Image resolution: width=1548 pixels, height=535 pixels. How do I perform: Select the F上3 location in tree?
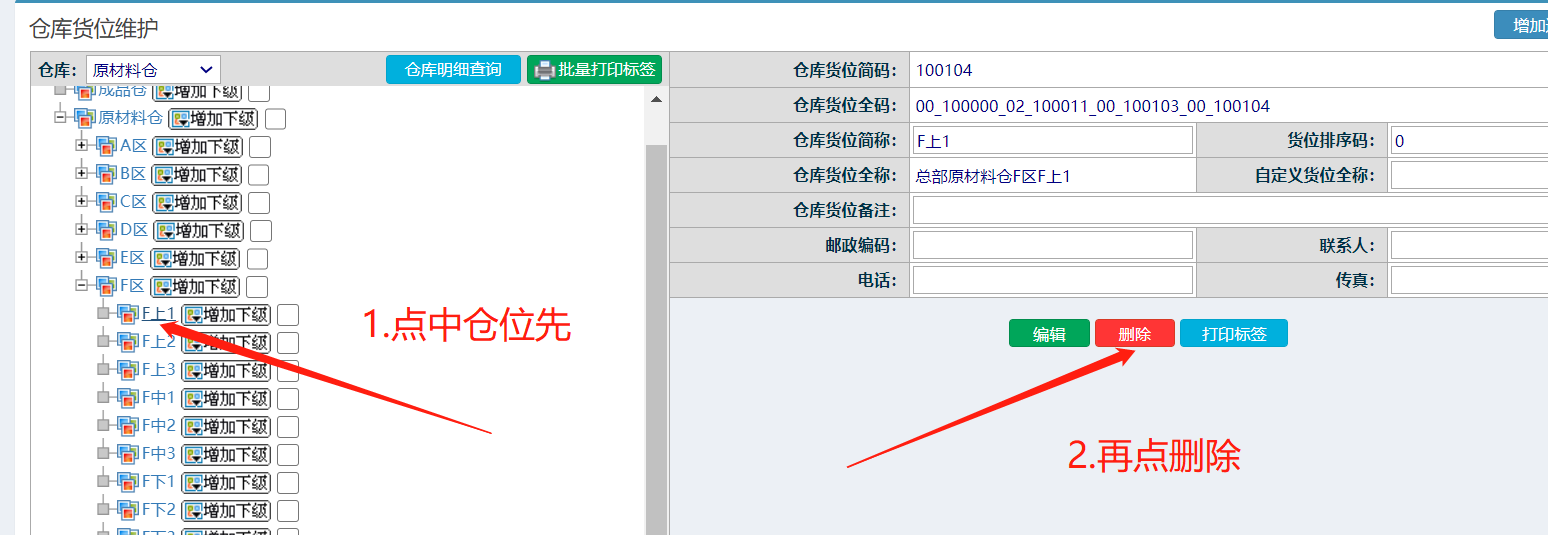158,370
